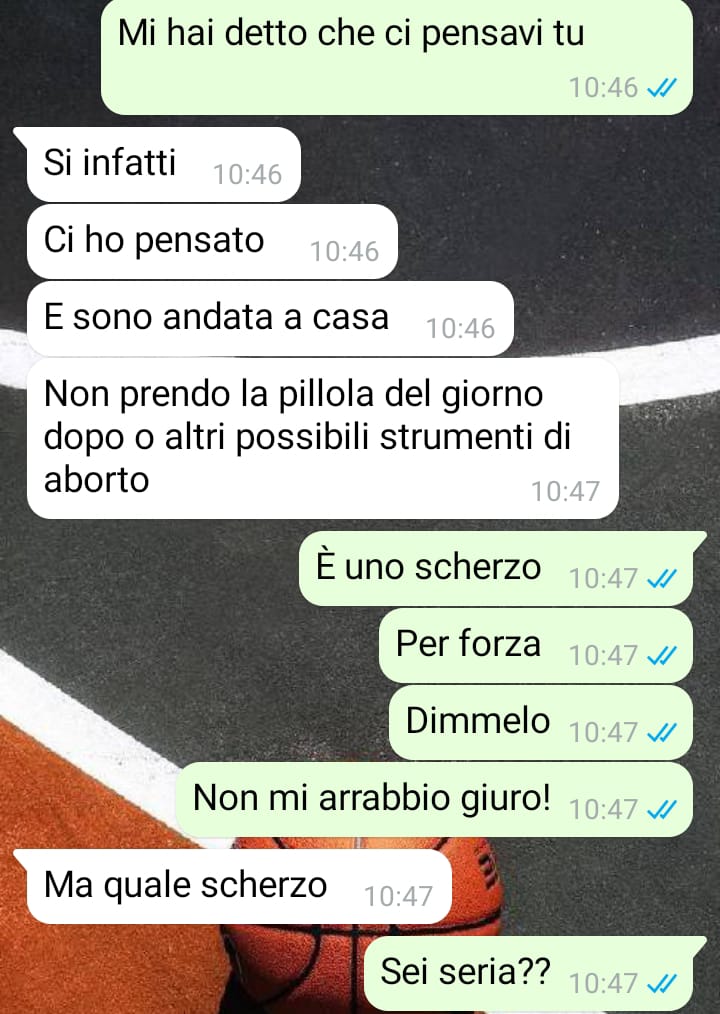
Task: Tap the double check ticks next to 'È uno scherzo'
Action: (662, 578)
